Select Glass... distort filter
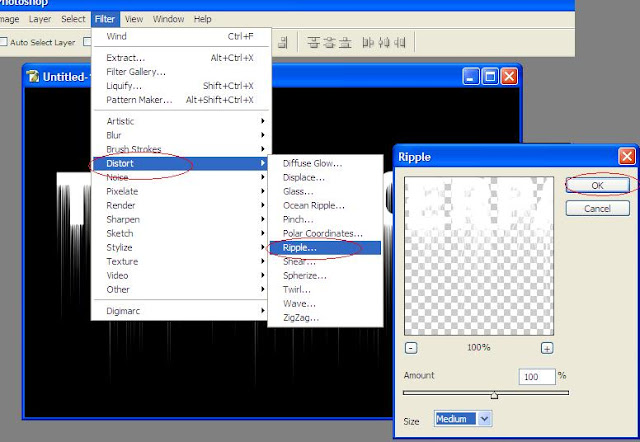 (325, 191)
